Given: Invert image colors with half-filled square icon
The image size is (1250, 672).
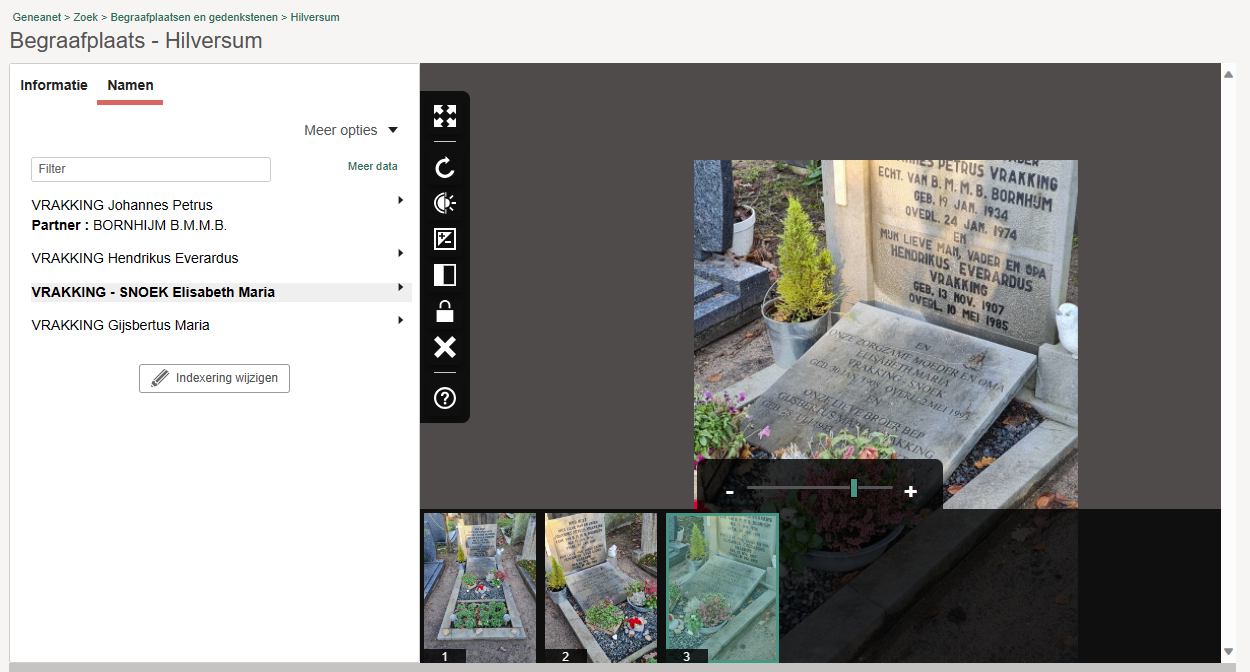Looking at the screenshot, I should coord(445,275).
